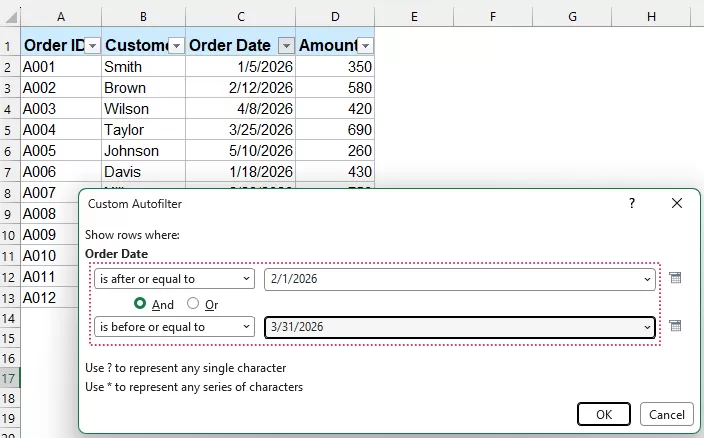Select row 13 header
The width and height of the screenshot is (704, 438).
coord(10,298)
